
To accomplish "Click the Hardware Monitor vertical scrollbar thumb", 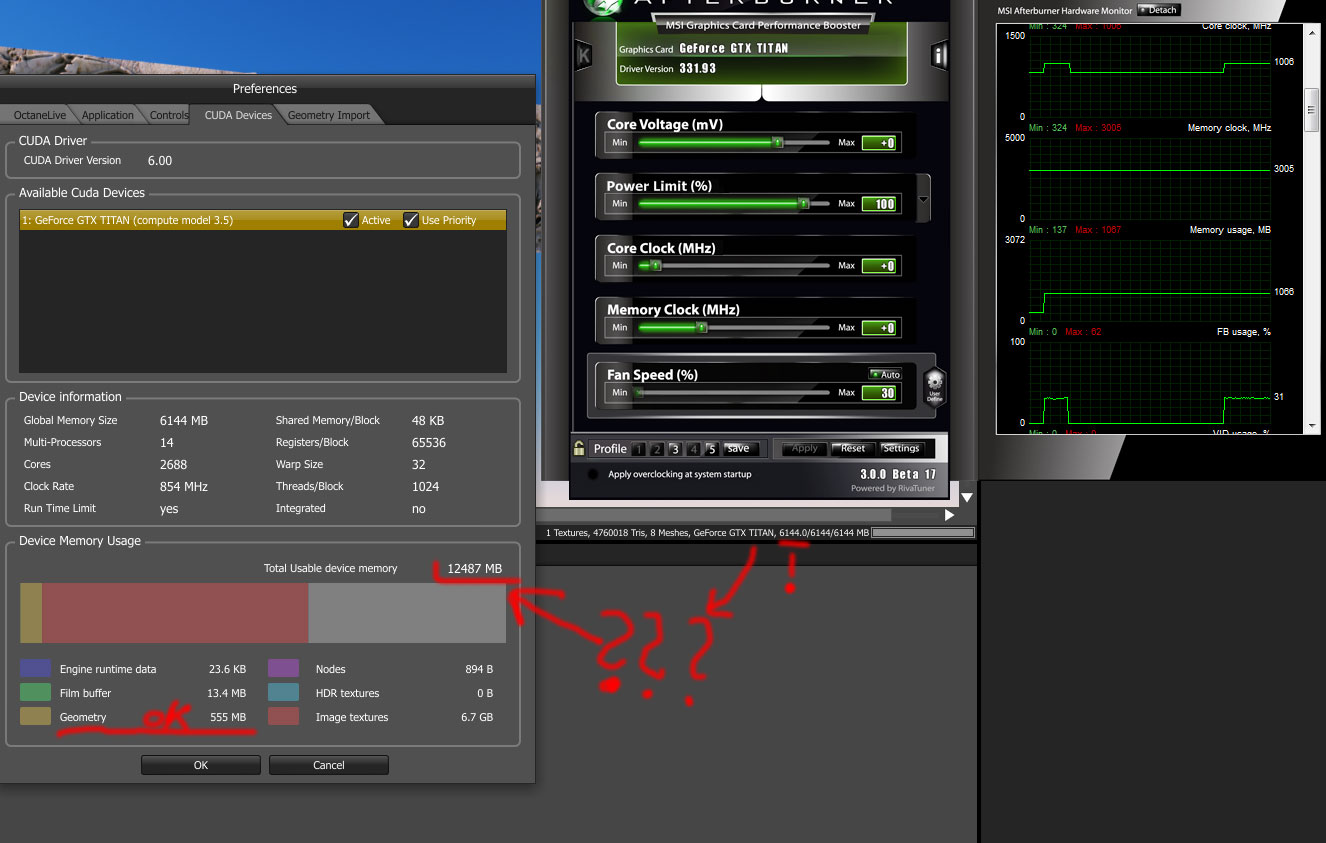I will 1312,111.
